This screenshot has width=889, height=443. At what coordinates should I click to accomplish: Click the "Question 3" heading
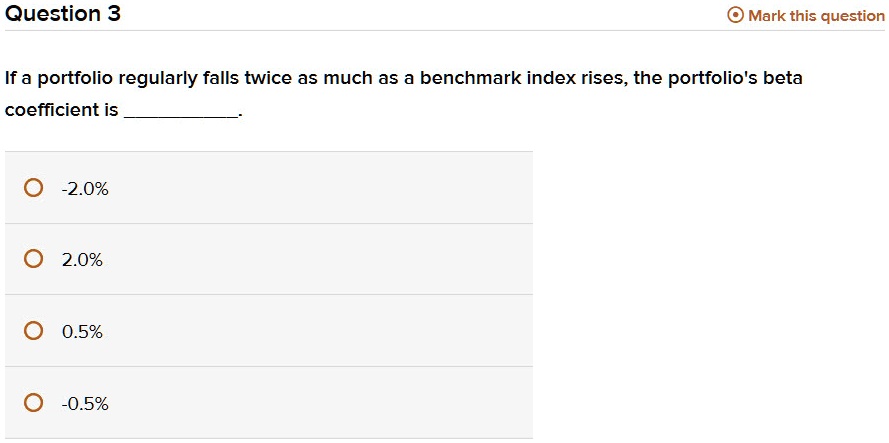(62, 14)
